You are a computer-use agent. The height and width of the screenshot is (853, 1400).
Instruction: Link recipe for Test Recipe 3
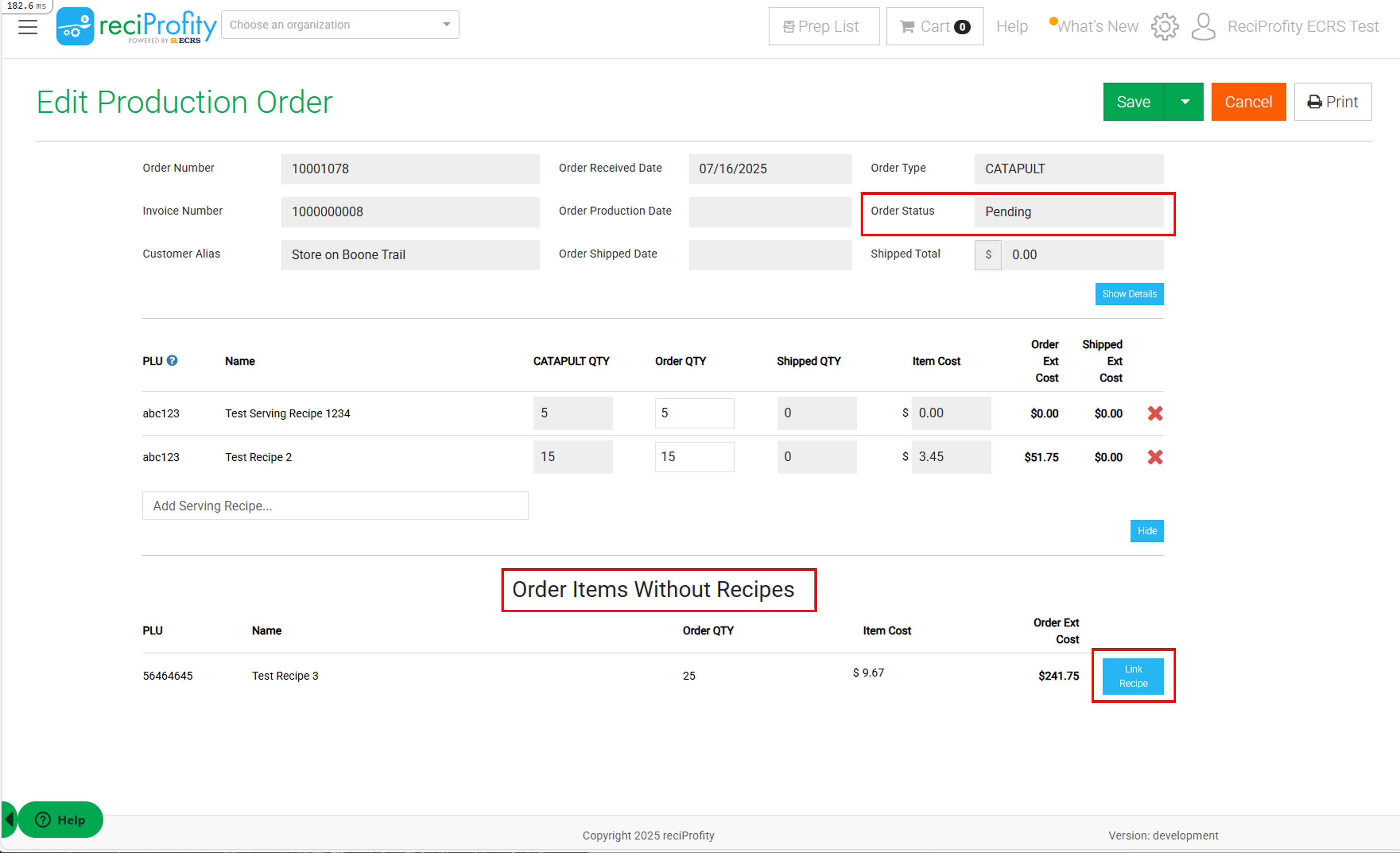[x=1133, y=676]
